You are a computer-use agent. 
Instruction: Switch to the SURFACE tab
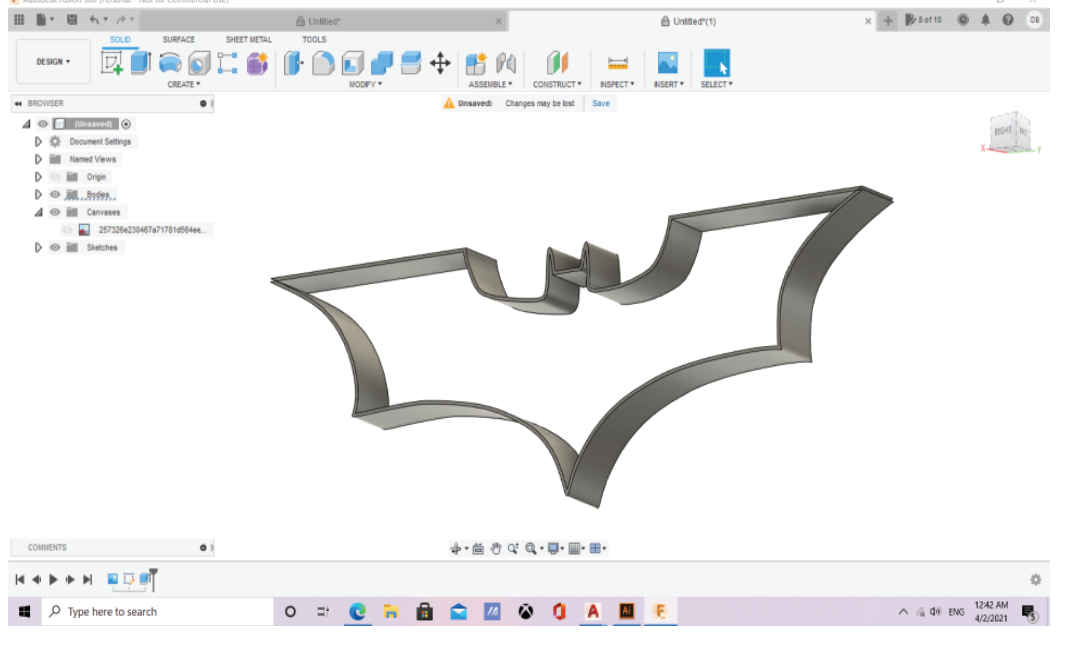[x=179, y=40]
